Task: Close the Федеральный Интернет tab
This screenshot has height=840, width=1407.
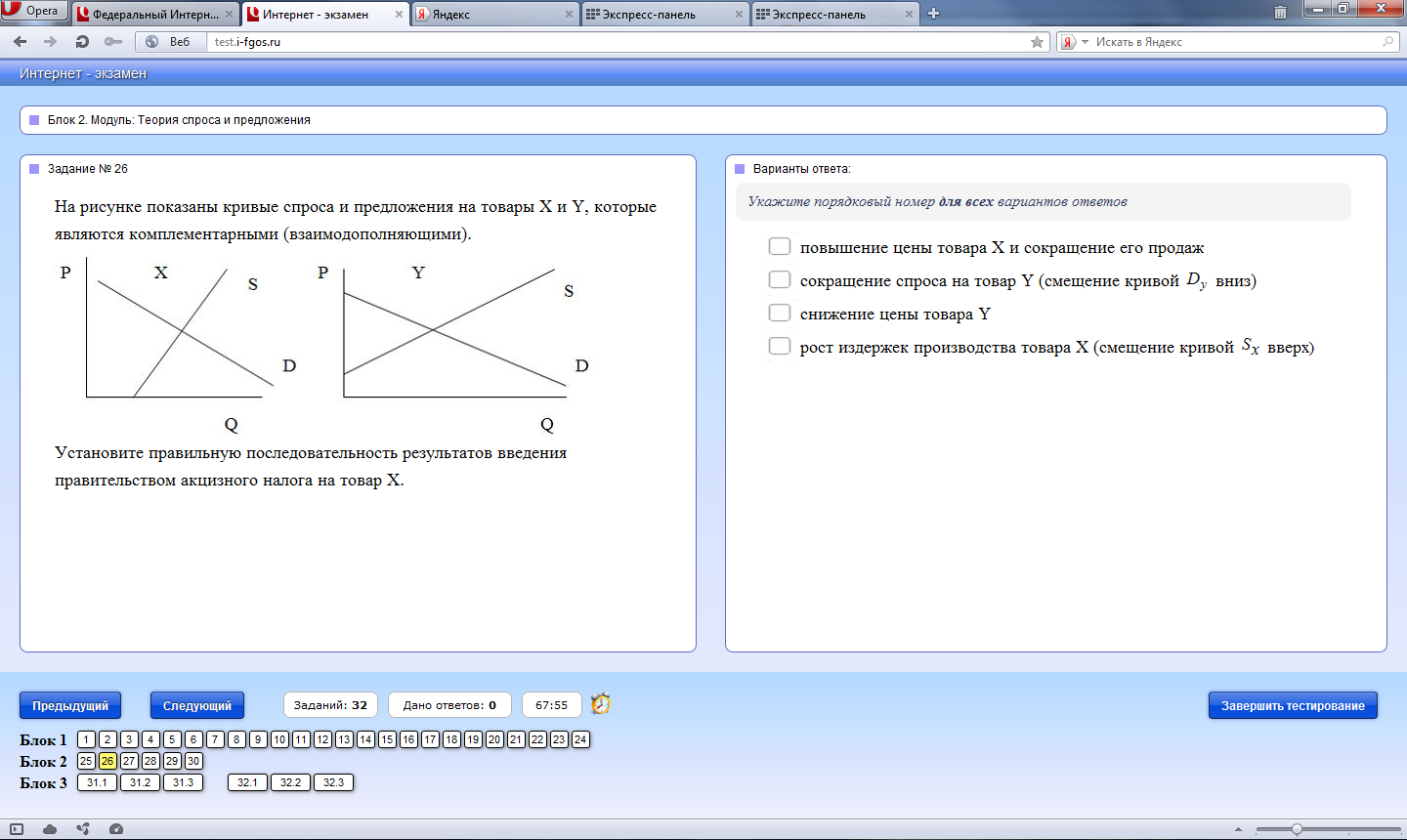Action: [230, 15]
